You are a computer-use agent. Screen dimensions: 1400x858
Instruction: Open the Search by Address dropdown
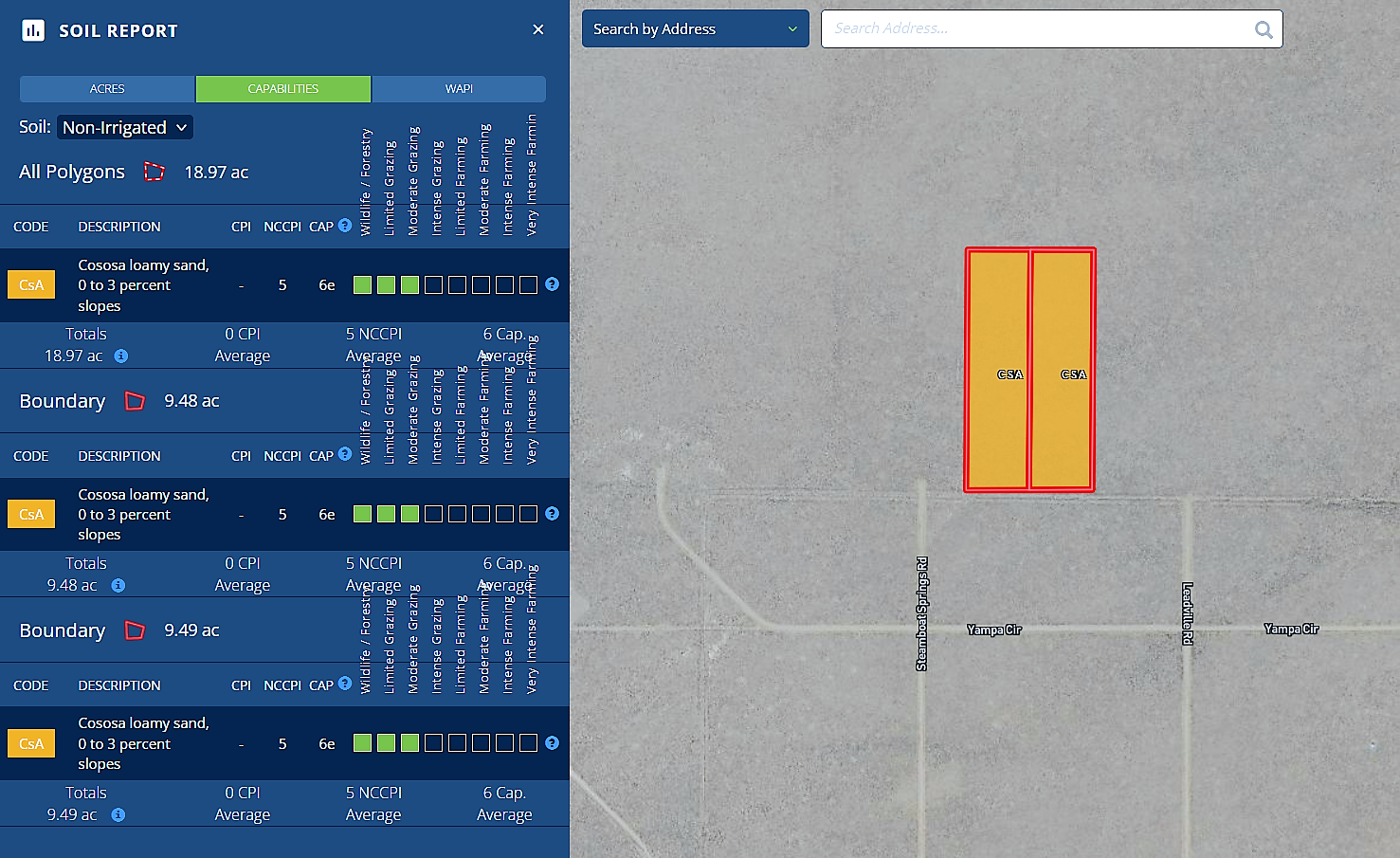click(695, 29)
